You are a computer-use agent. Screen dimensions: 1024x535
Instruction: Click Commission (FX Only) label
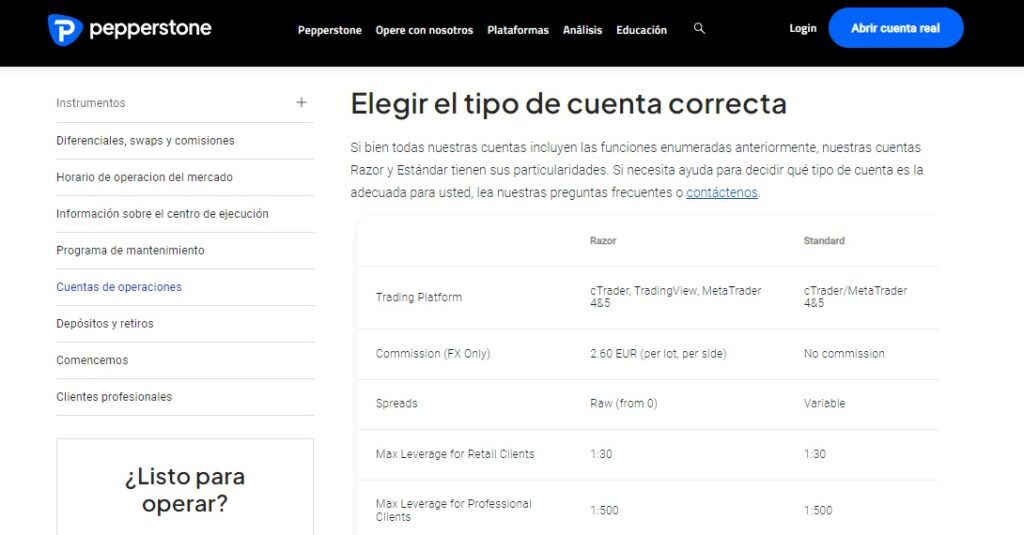432,353
